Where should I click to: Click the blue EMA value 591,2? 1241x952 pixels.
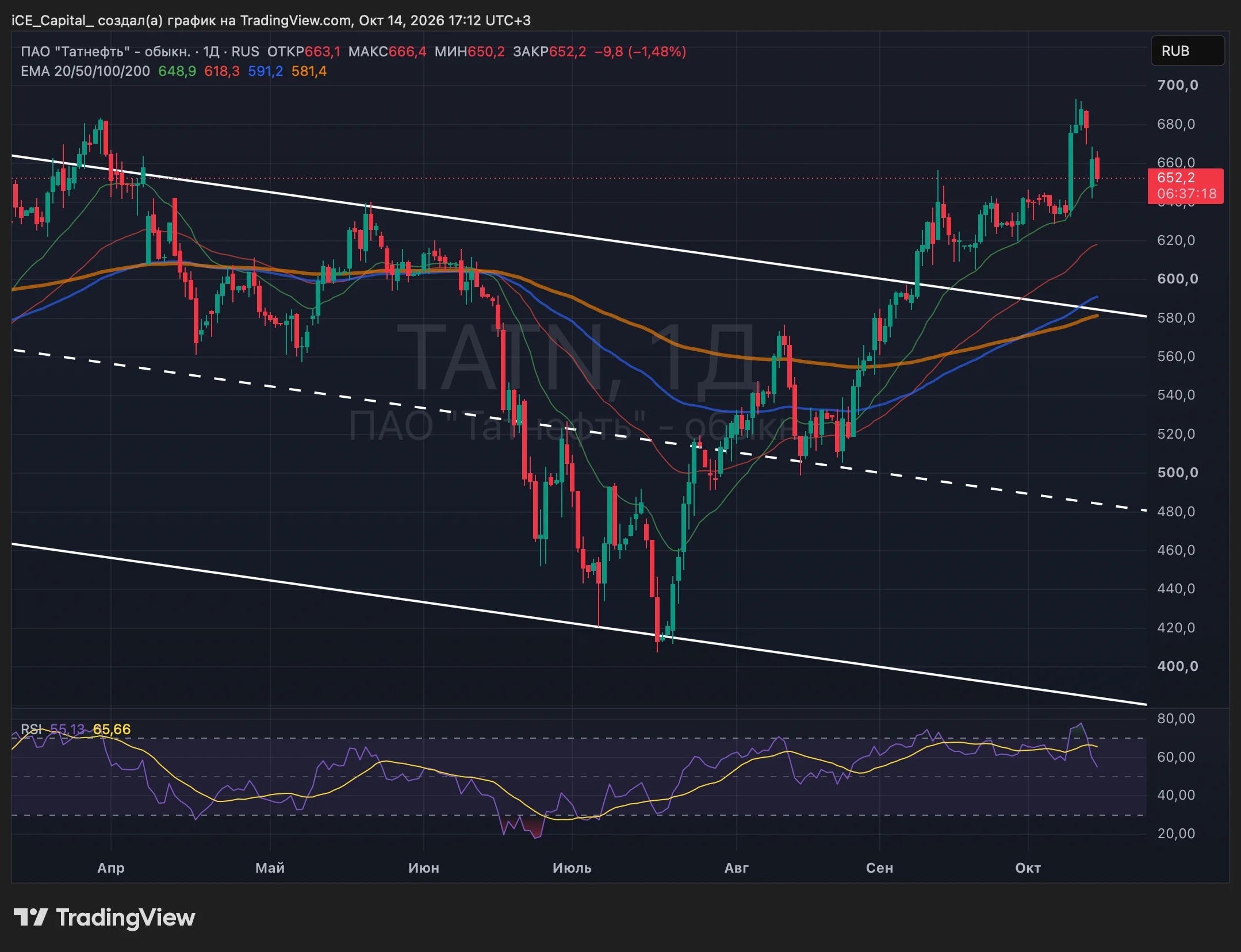point(266,71)
